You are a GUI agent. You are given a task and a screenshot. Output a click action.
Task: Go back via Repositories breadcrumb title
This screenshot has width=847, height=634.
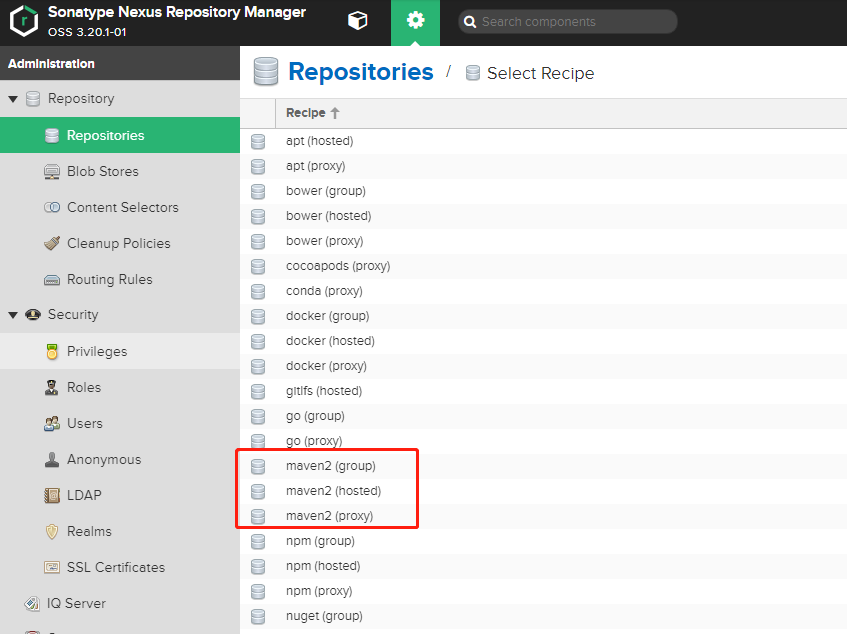point(360,72)
